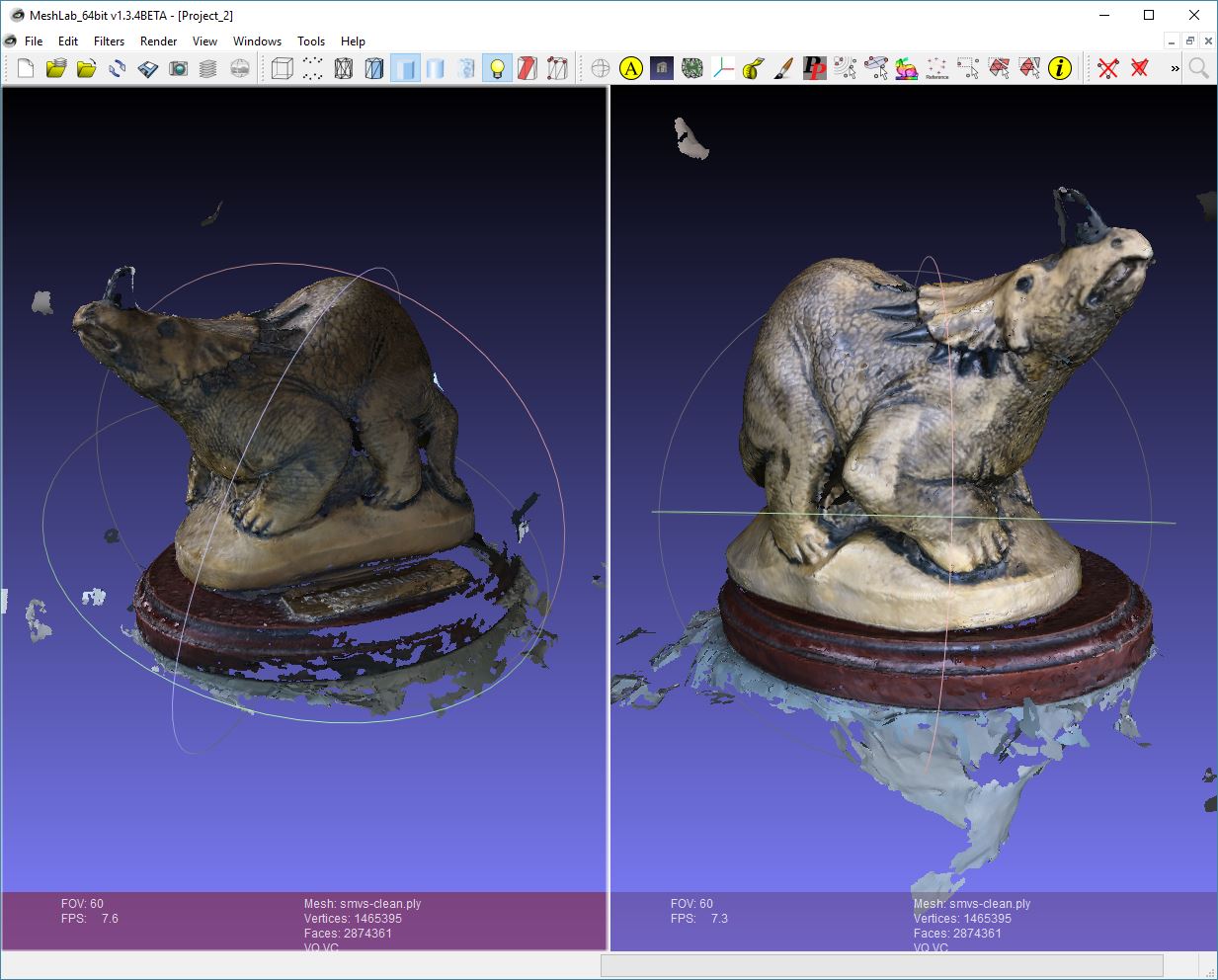The width and height of the screenshot is (1218, 980).
Task: Open the layers dialog
Action: tap(207, 68)
